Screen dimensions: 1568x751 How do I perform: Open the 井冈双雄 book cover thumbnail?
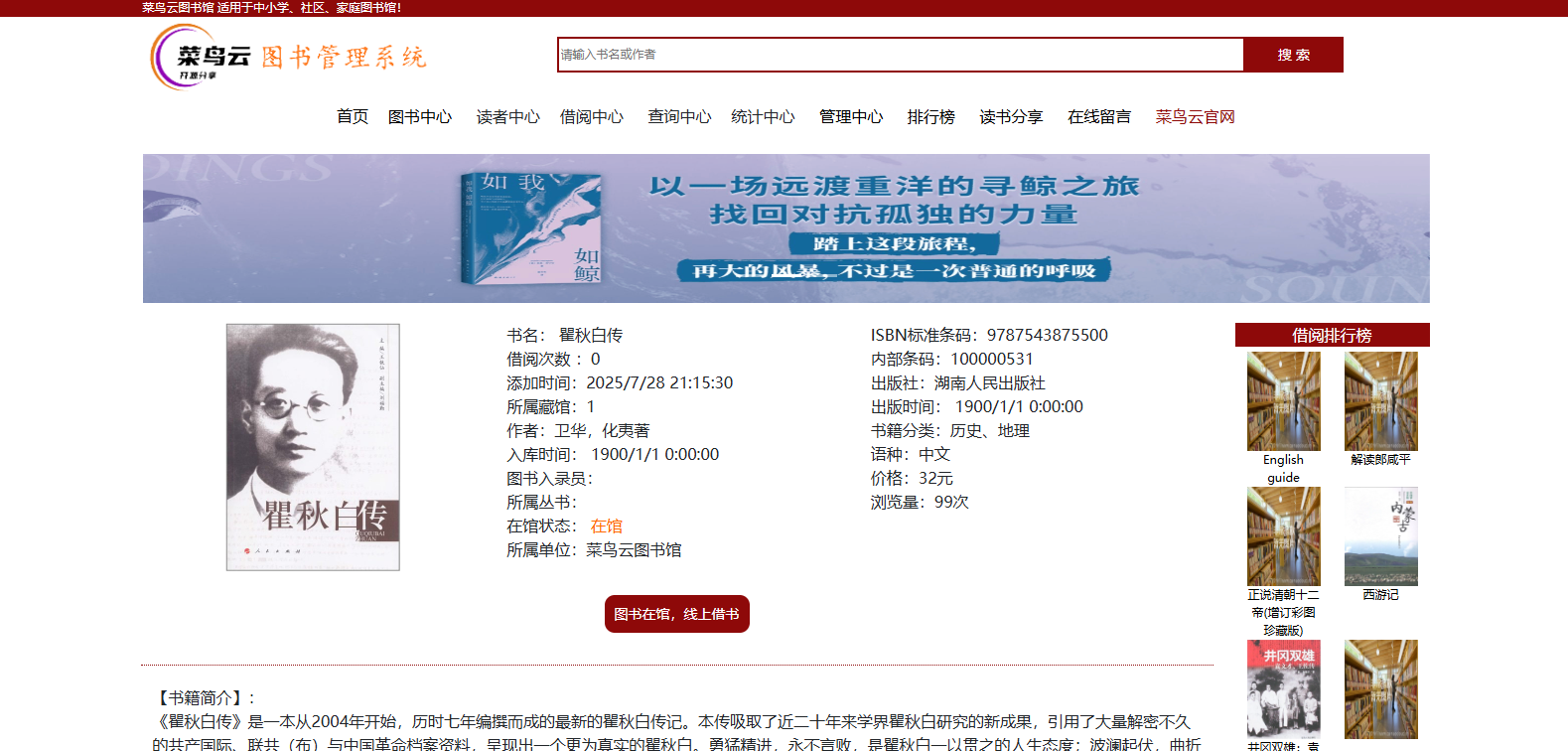point(1284,689)
